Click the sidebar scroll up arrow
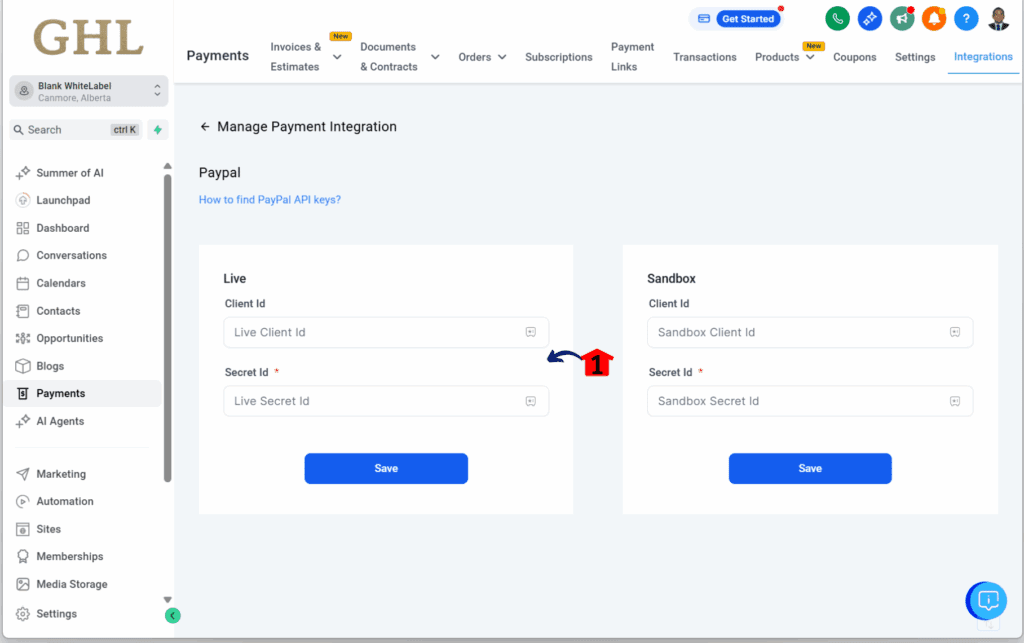This screenshot has height=643, width=1024. [167, 166]
